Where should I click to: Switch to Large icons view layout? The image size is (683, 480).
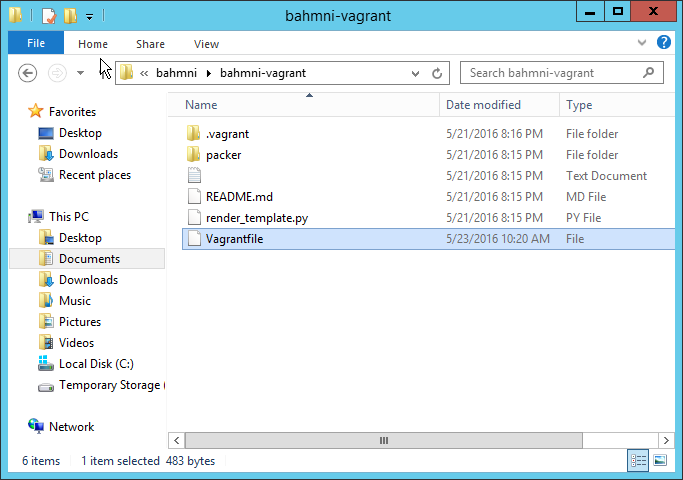660,460
